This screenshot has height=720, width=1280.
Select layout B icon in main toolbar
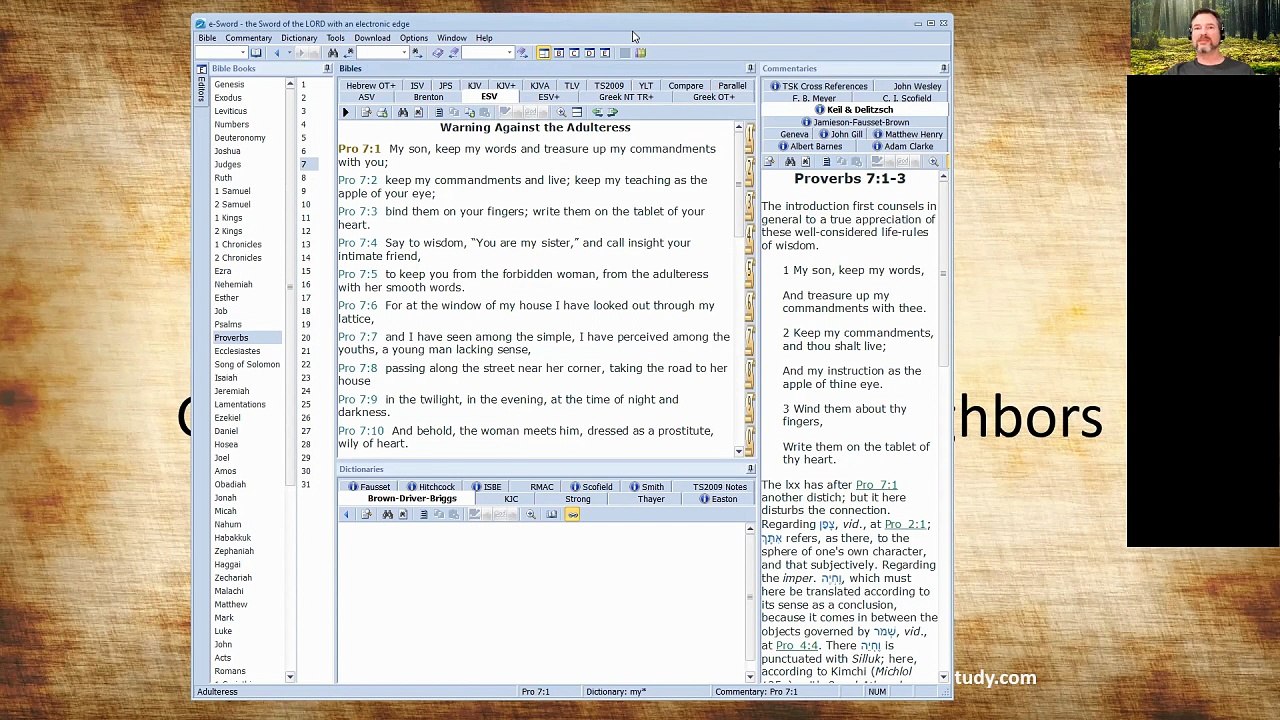[559, 52]
